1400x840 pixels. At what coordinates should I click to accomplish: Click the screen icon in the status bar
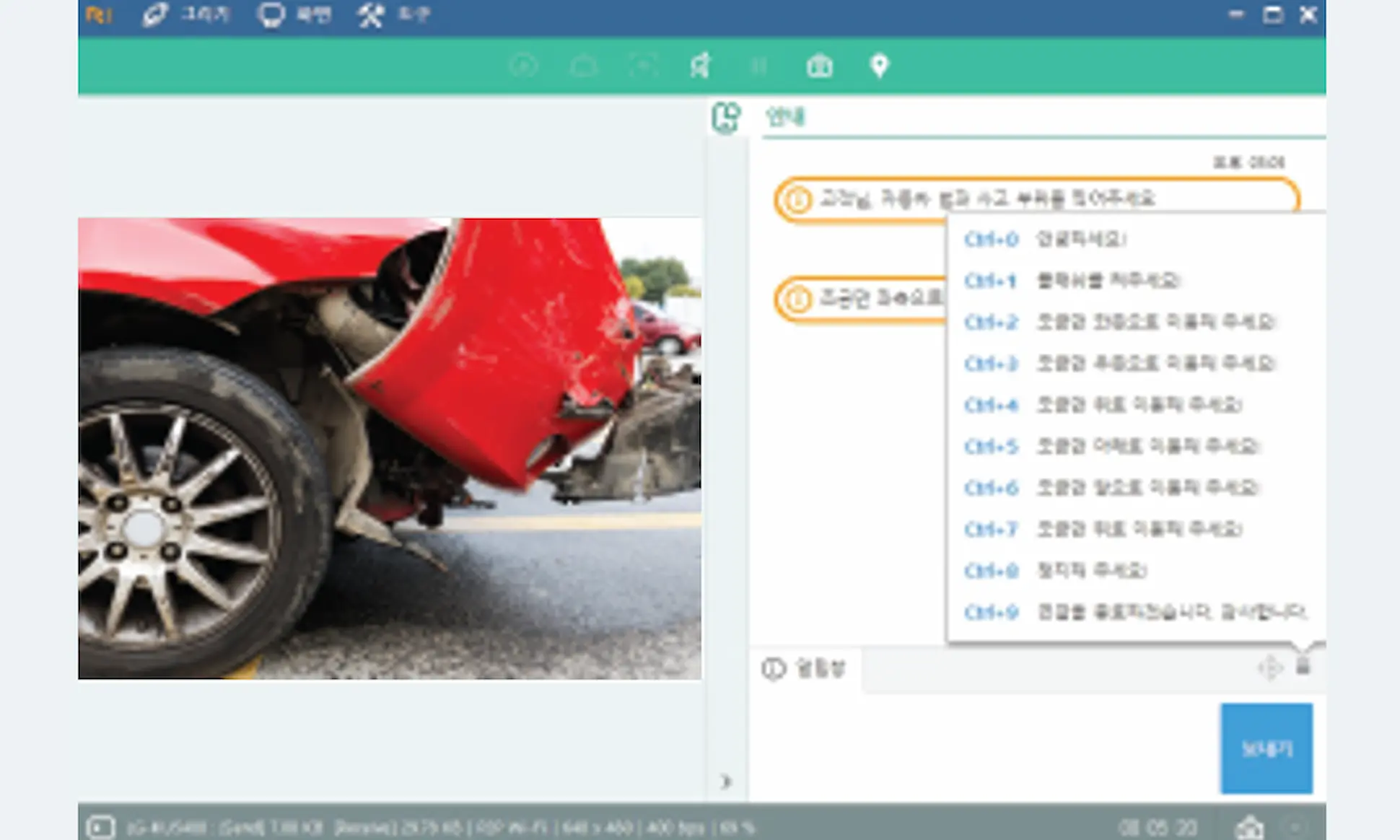click(x=100, y=827)
